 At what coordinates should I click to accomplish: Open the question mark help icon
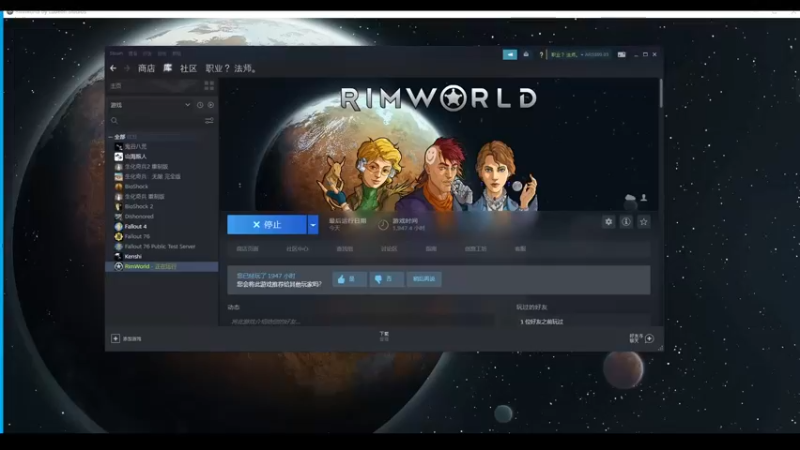[541, 55]
